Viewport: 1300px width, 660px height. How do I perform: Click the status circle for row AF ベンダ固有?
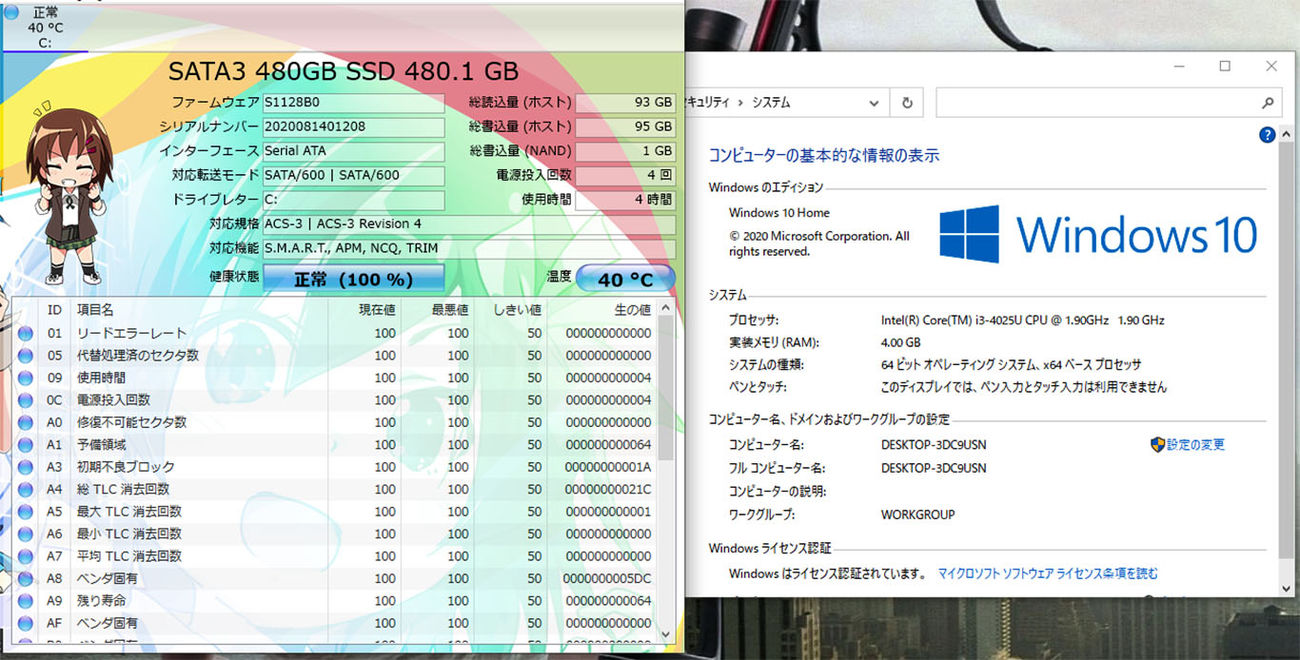coord(26,623)
